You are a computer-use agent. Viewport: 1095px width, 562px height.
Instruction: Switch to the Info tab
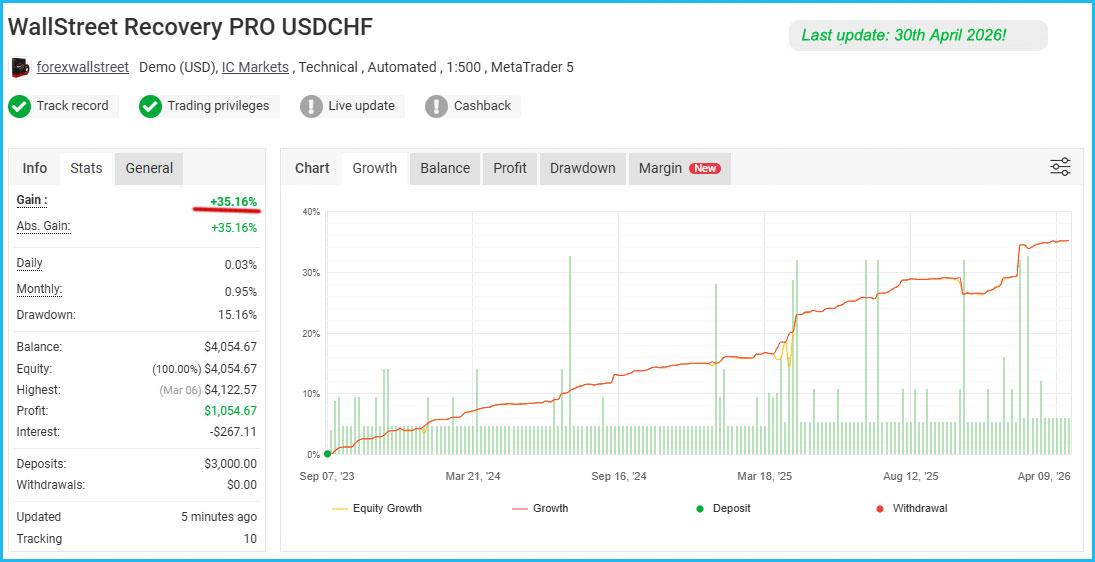click(x=35, y=168)
